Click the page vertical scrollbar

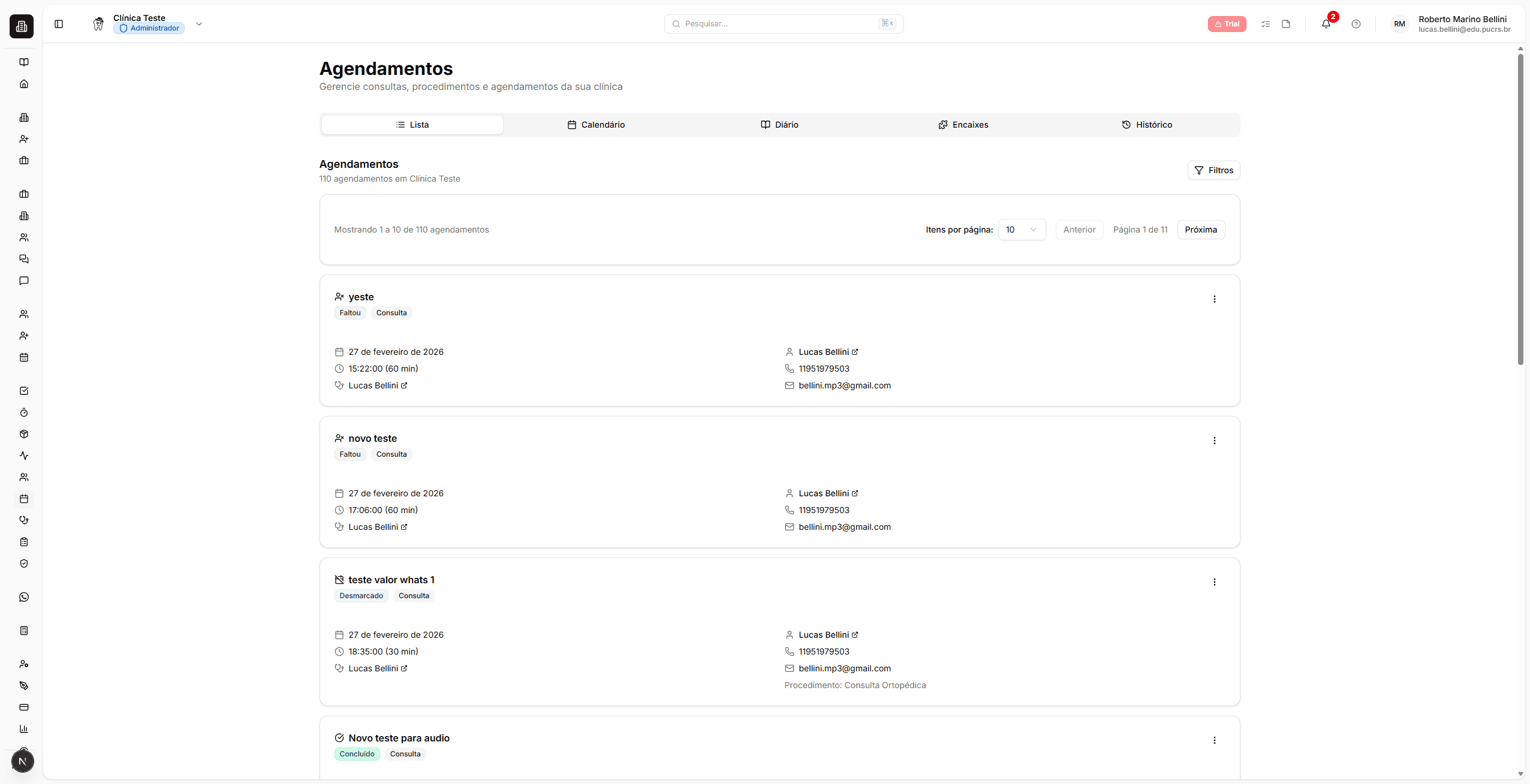1520,210
